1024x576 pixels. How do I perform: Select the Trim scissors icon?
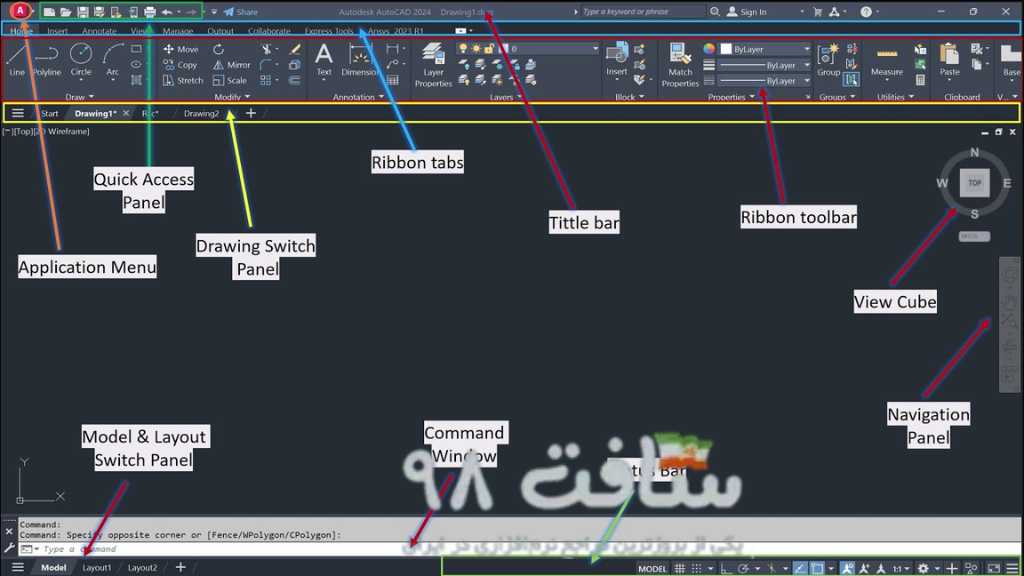click(266, 49)
